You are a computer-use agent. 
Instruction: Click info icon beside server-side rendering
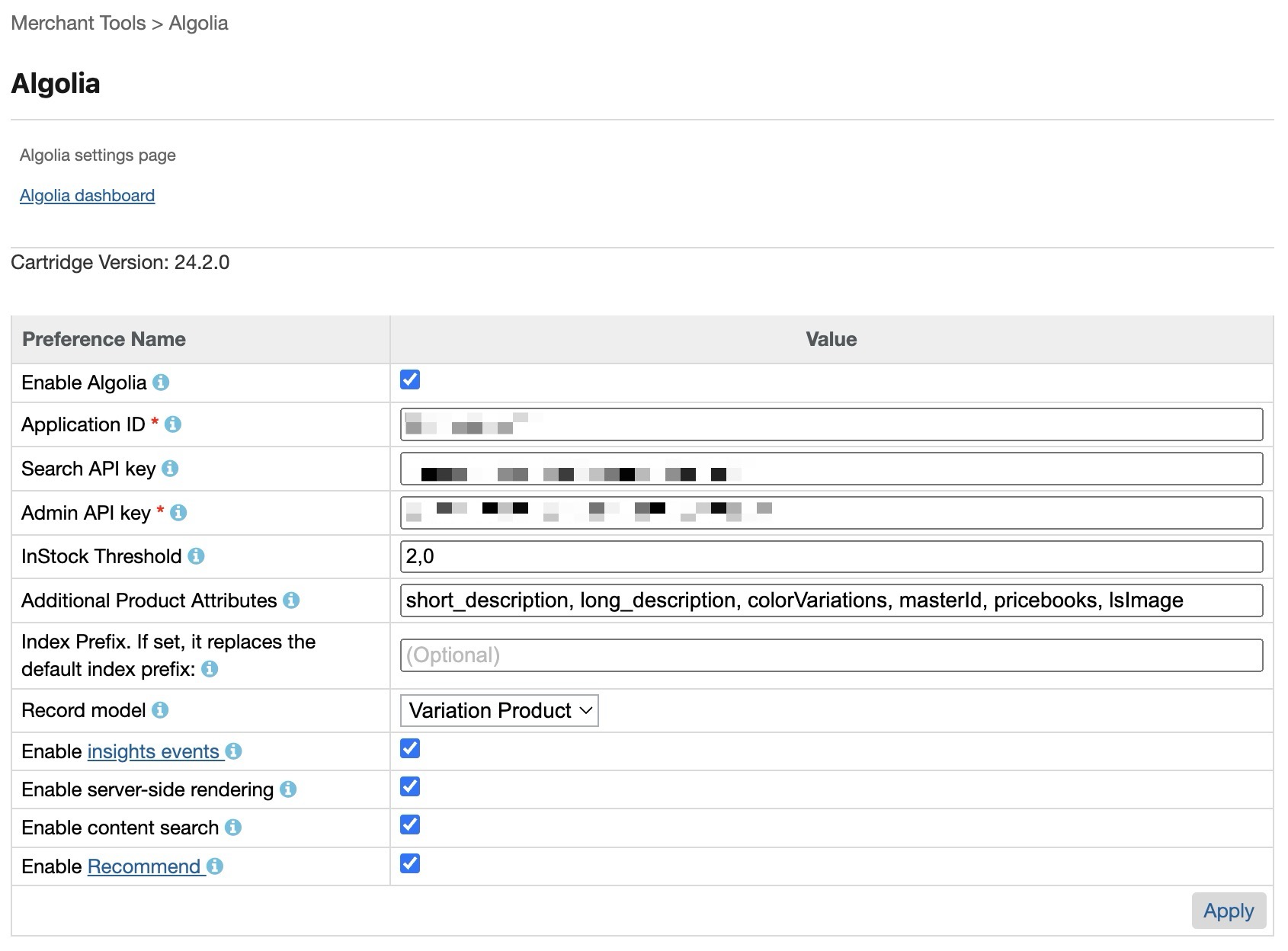(288, 789)
